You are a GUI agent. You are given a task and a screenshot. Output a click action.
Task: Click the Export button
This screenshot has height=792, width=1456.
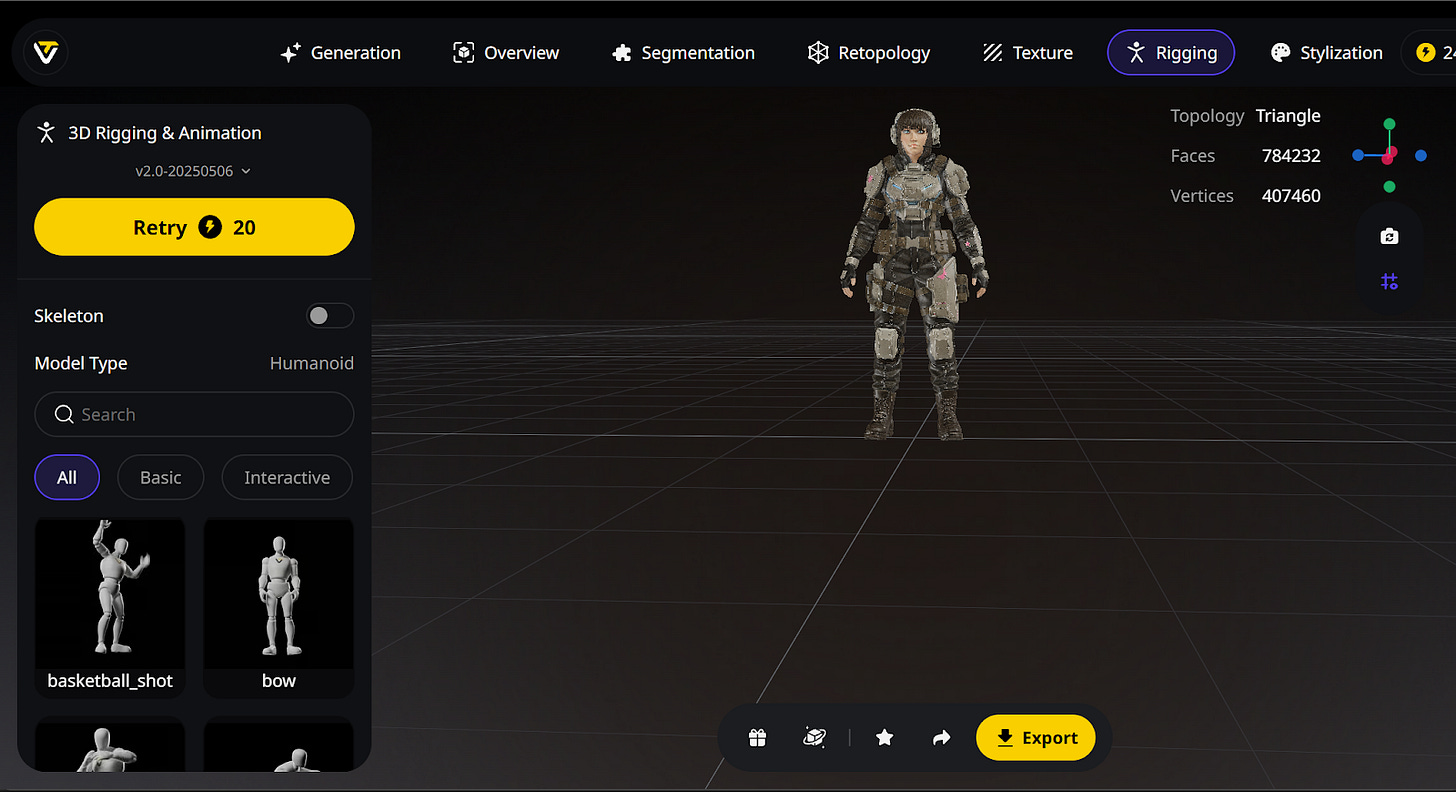coord(1036,738)
